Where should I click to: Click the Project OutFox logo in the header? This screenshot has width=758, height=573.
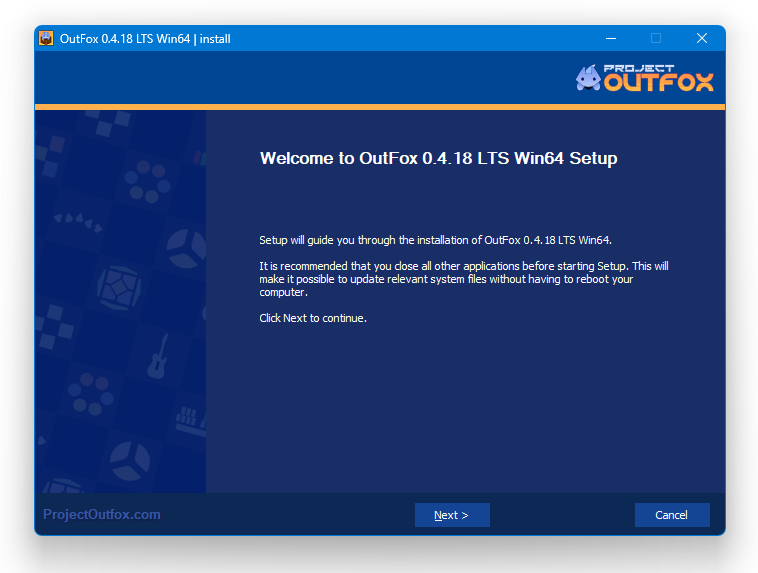[644, 78]
